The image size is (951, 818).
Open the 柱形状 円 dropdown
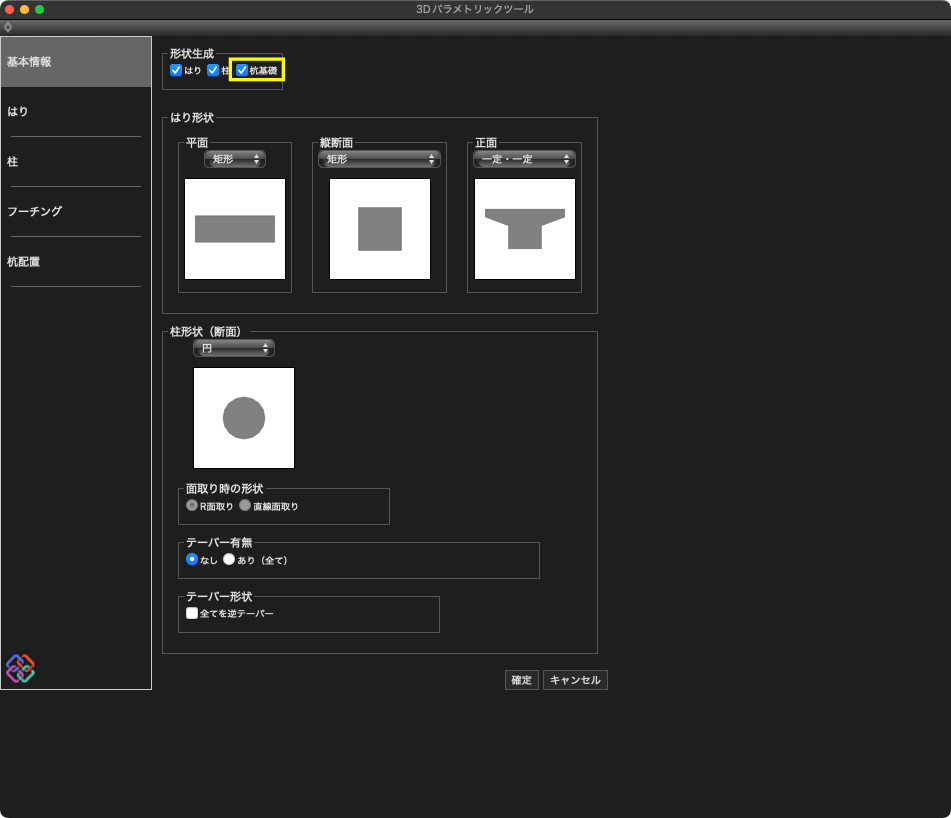(234, 348)
